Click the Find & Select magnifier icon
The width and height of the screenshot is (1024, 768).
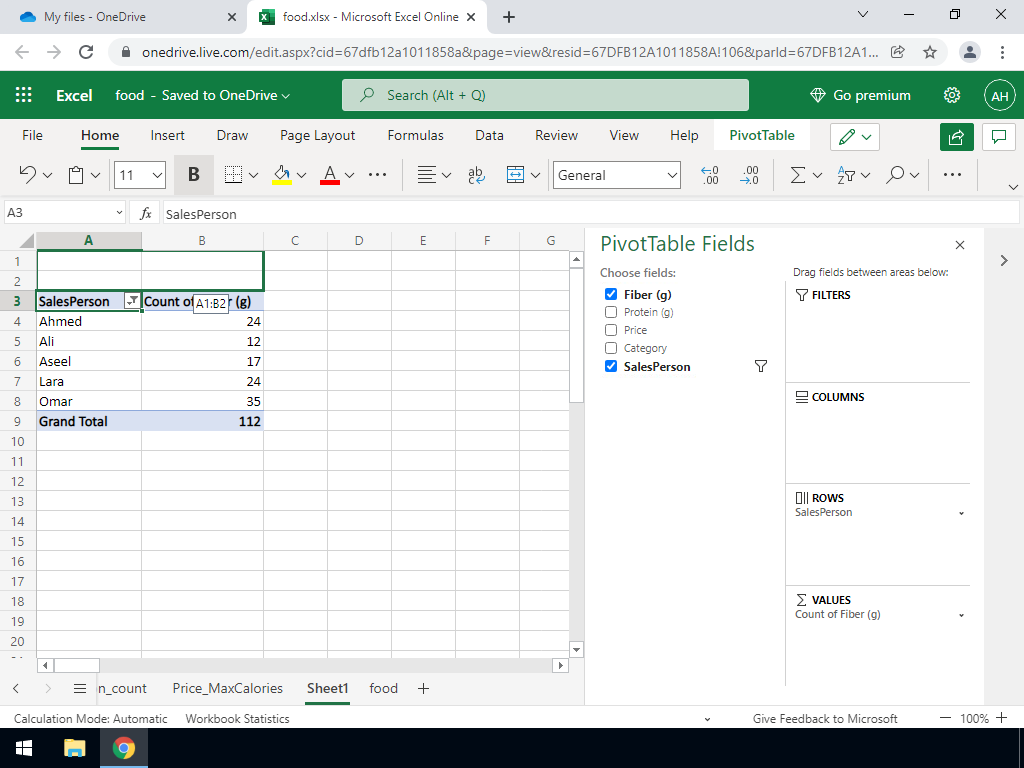[x=895, y=175]
